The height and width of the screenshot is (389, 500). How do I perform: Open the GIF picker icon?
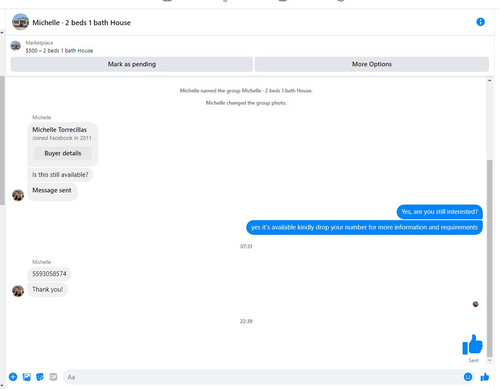click(53, 377)
